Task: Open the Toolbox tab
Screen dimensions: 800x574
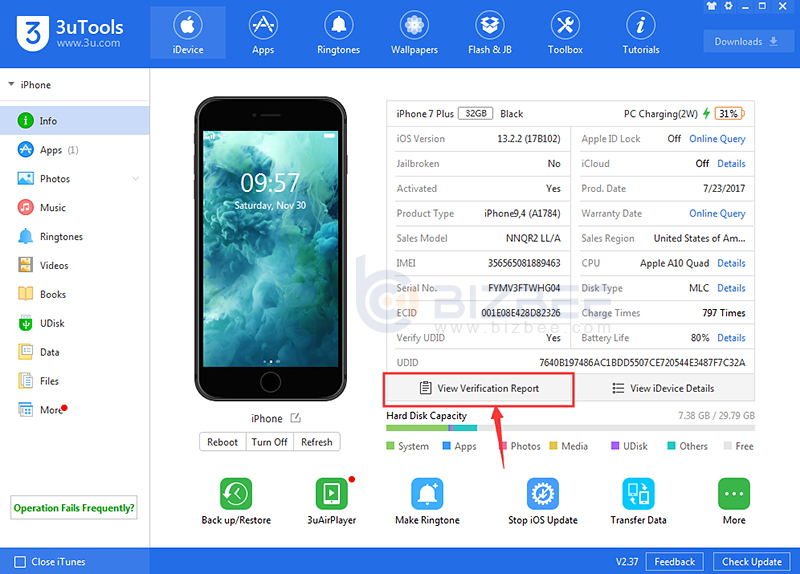Action: tap(565, 33)
